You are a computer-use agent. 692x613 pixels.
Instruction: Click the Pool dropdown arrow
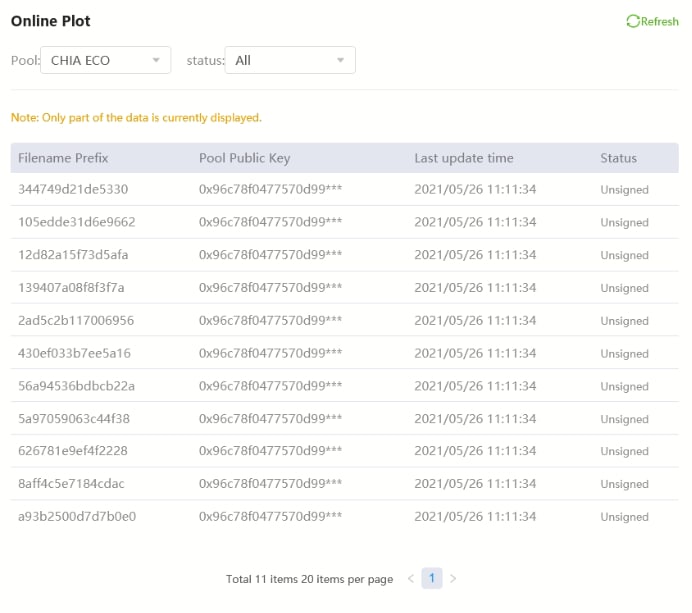click(x=156, y=60)
